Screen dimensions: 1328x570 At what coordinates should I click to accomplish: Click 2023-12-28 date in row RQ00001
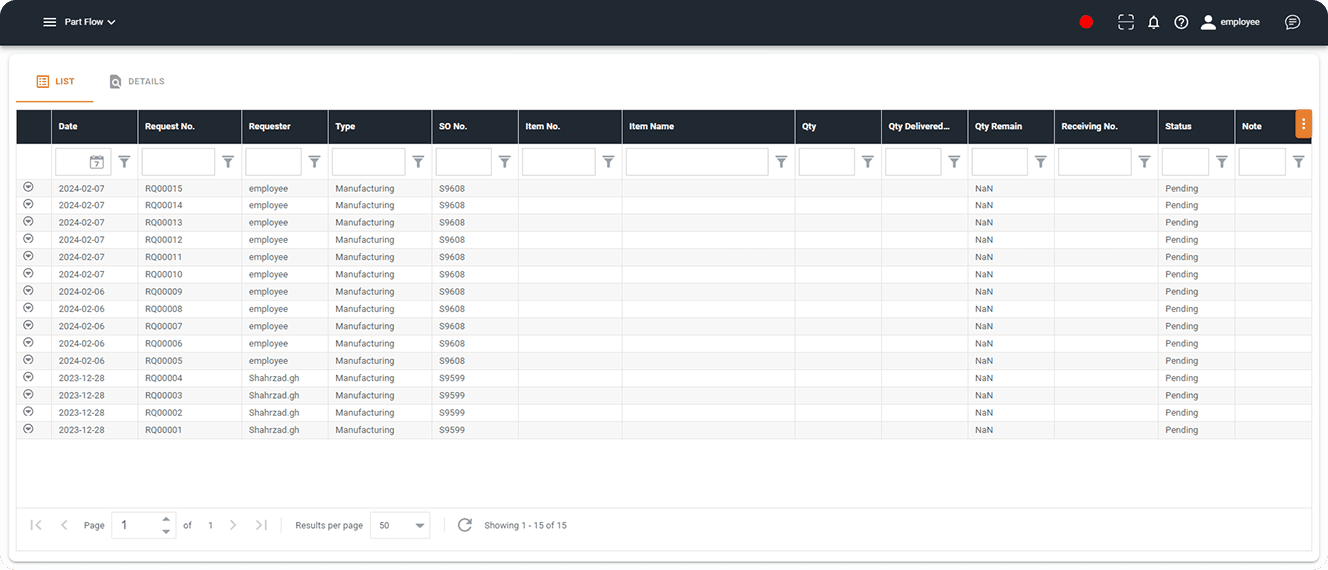[81, 430]
